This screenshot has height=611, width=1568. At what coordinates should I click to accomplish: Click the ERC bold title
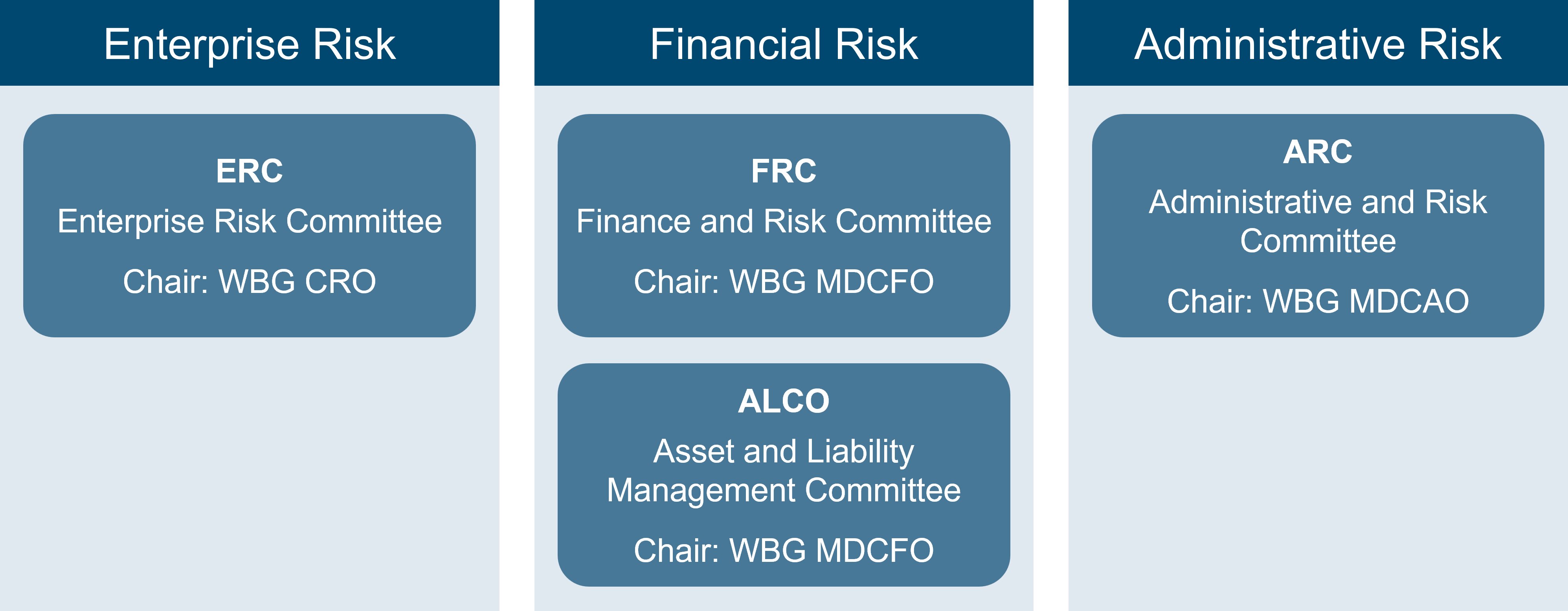[250, 171]
